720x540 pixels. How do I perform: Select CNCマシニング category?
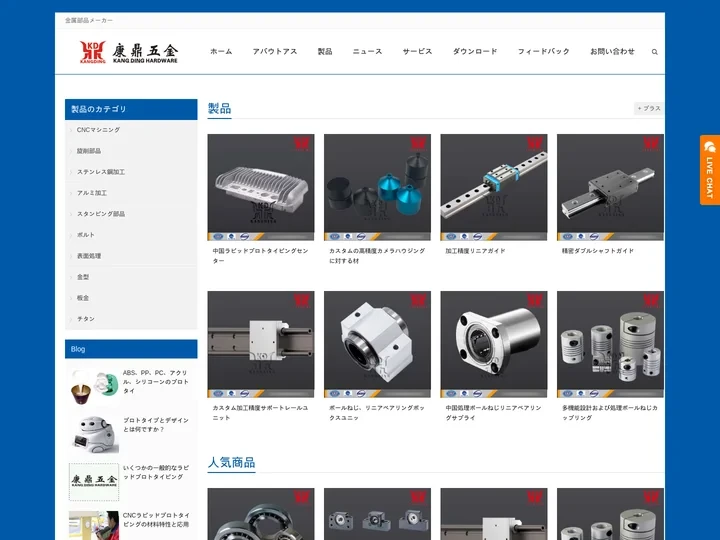[98, 130]
